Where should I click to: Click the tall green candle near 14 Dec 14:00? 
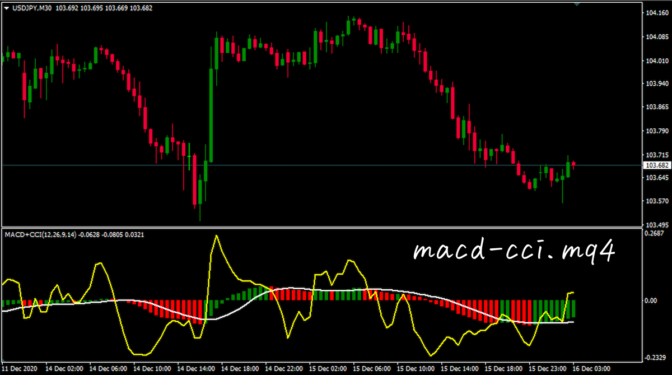tap(211, 116)
